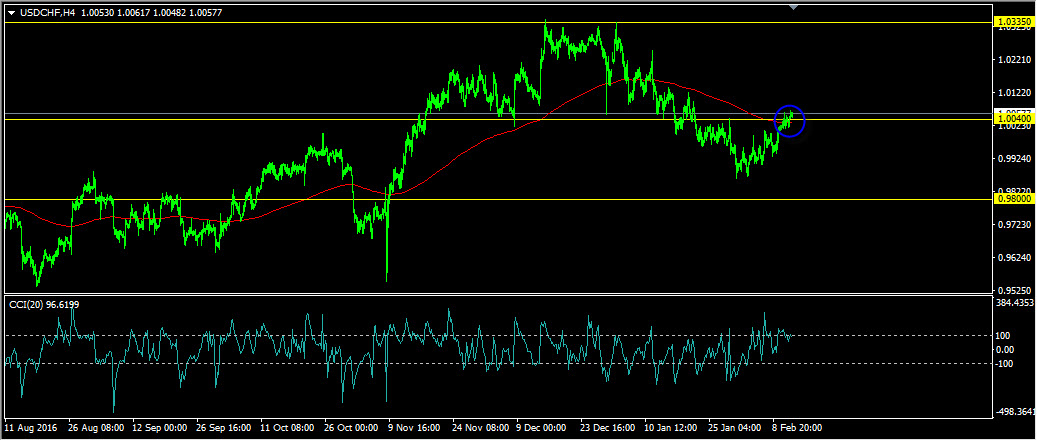Select the yellow 1.03350 price label
The image size is (1037, 441).
tap(1013, 22)
